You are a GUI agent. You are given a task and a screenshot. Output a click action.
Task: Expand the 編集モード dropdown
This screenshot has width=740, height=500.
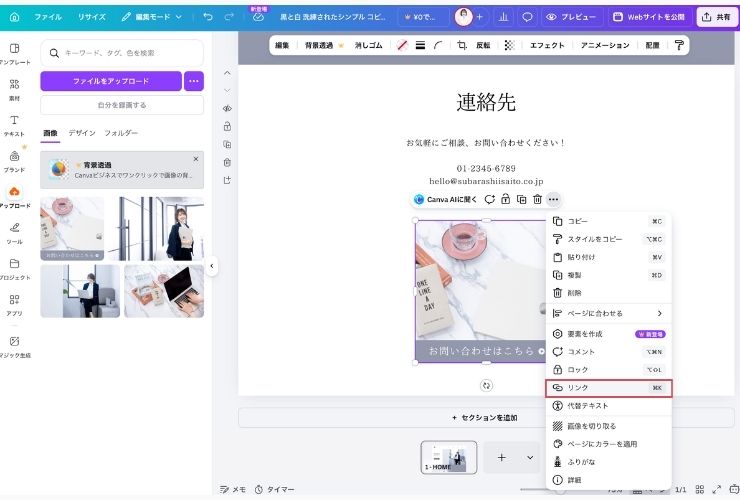(x=152, y=17)
